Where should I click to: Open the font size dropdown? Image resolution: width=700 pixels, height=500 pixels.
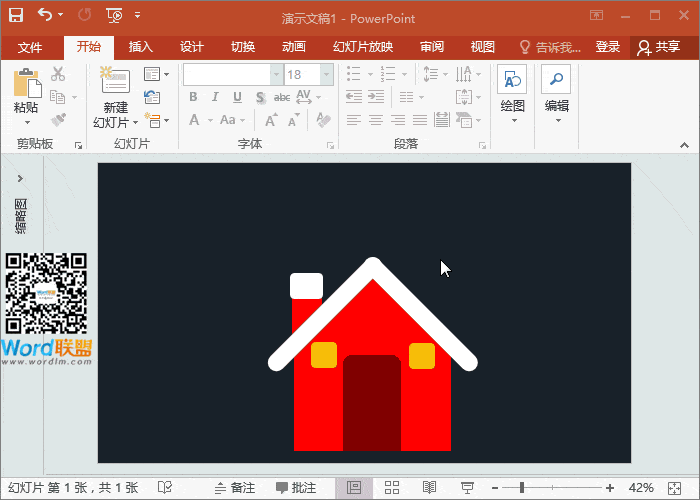tap(326, 75)
